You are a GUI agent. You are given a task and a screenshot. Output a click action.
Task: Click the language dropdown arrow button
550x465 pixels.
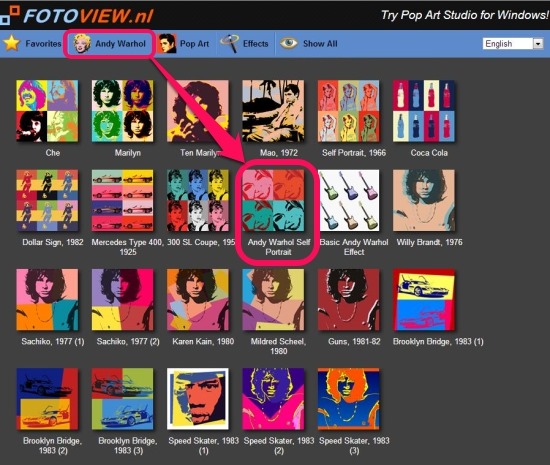tap(538, 43)
